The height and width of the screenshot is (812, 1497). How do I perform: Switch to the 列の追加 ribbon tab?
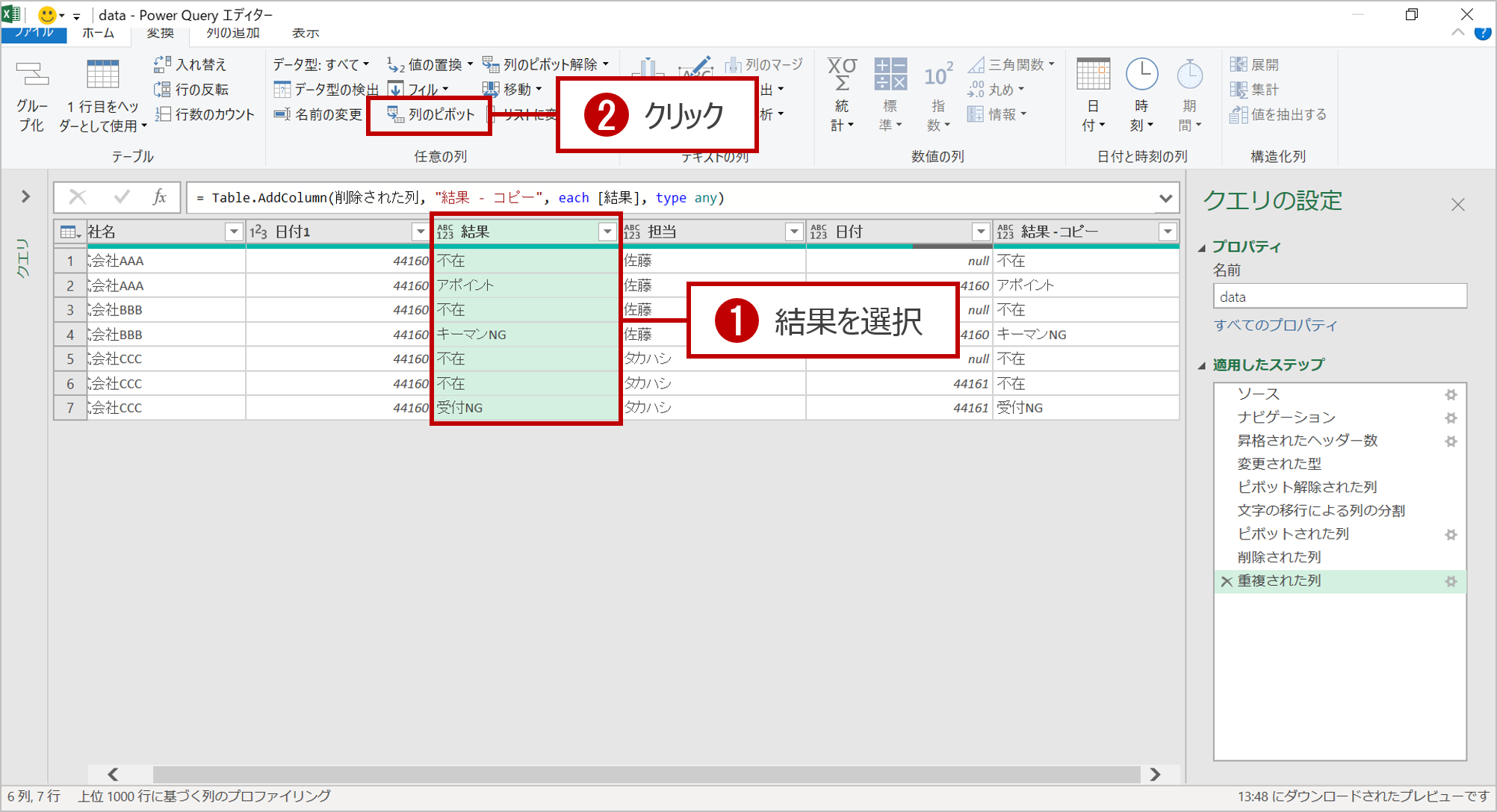(233, 33)
